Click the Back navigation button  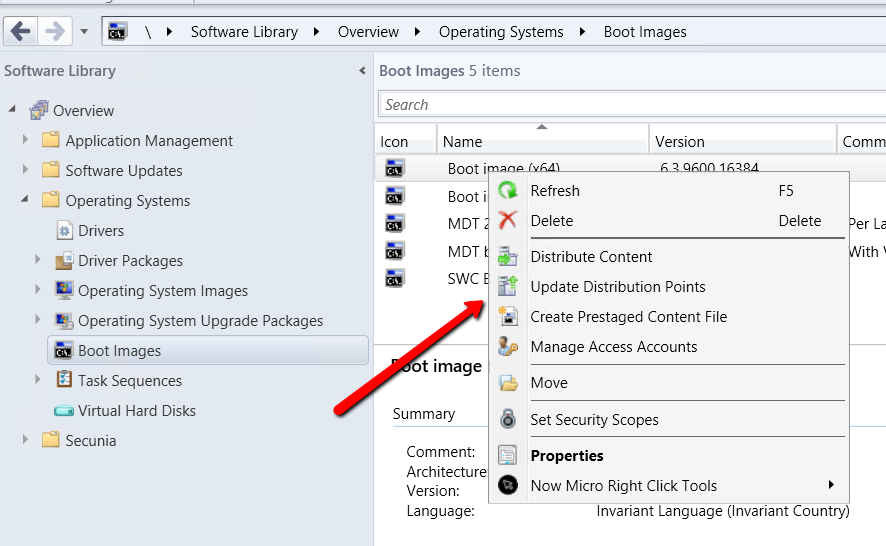point(21,32)
